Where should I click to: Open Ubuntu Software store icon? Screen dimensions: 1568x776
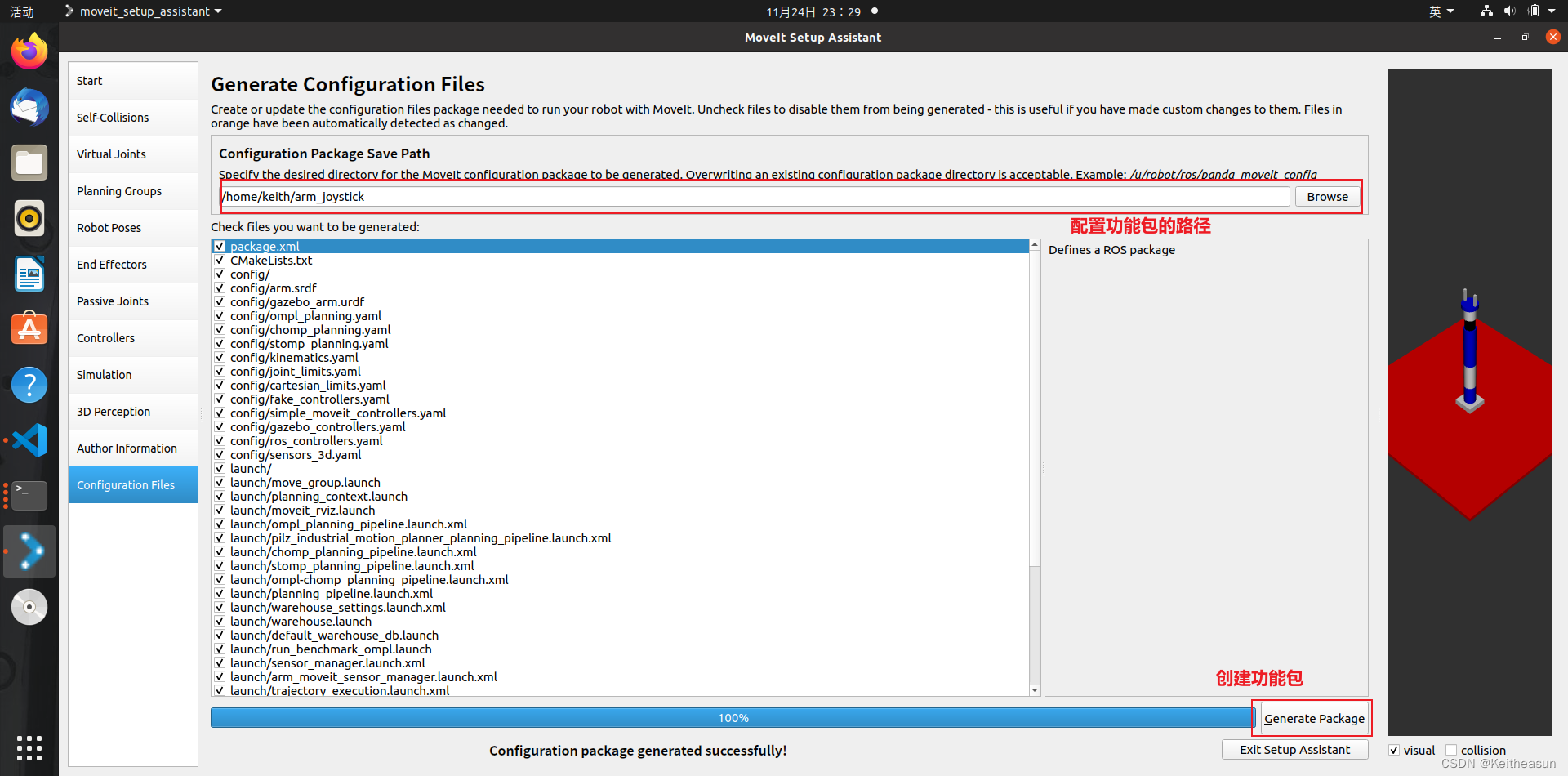[29, 329]
